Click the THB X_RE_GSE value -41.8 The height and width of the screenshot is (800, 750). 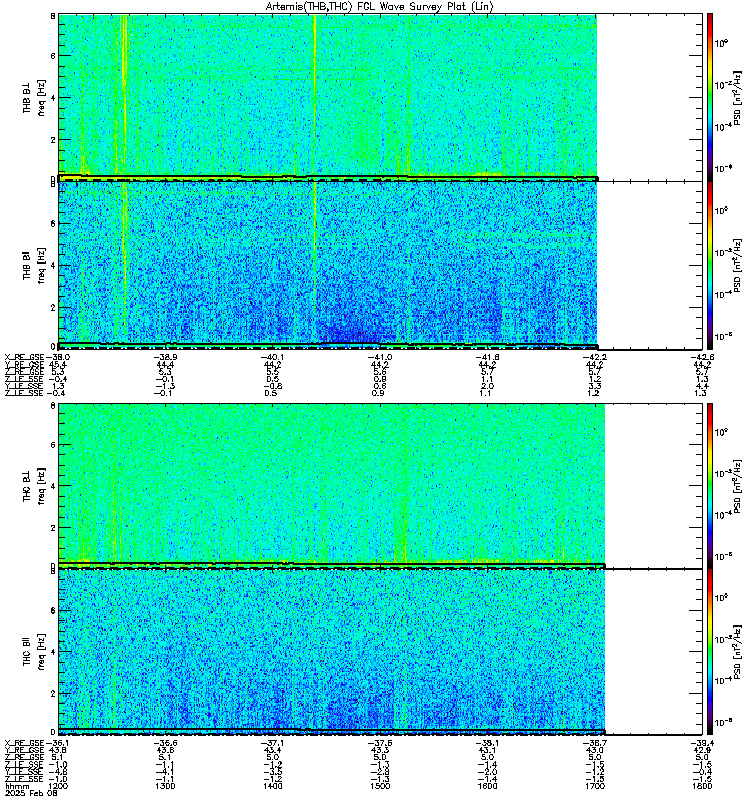[487, 357]
